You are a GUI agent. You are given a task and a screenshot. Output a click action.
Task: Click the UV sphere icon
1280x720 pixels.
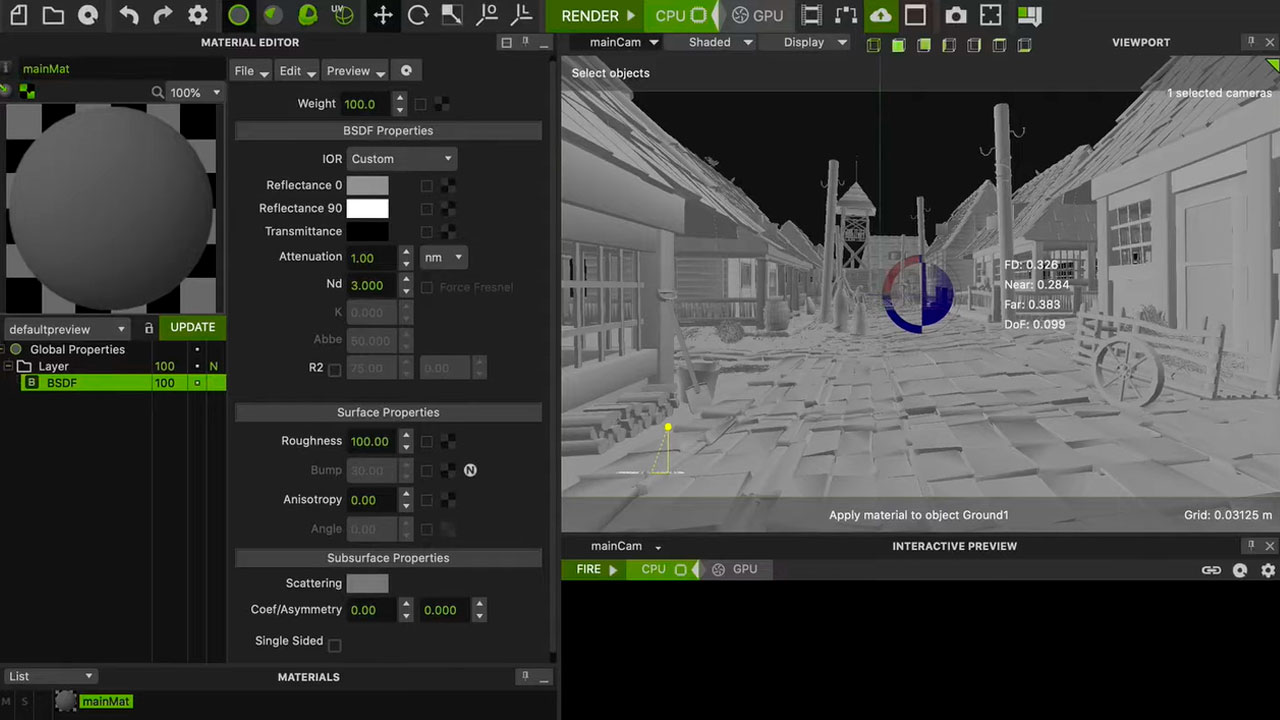(x=342, y=15)
